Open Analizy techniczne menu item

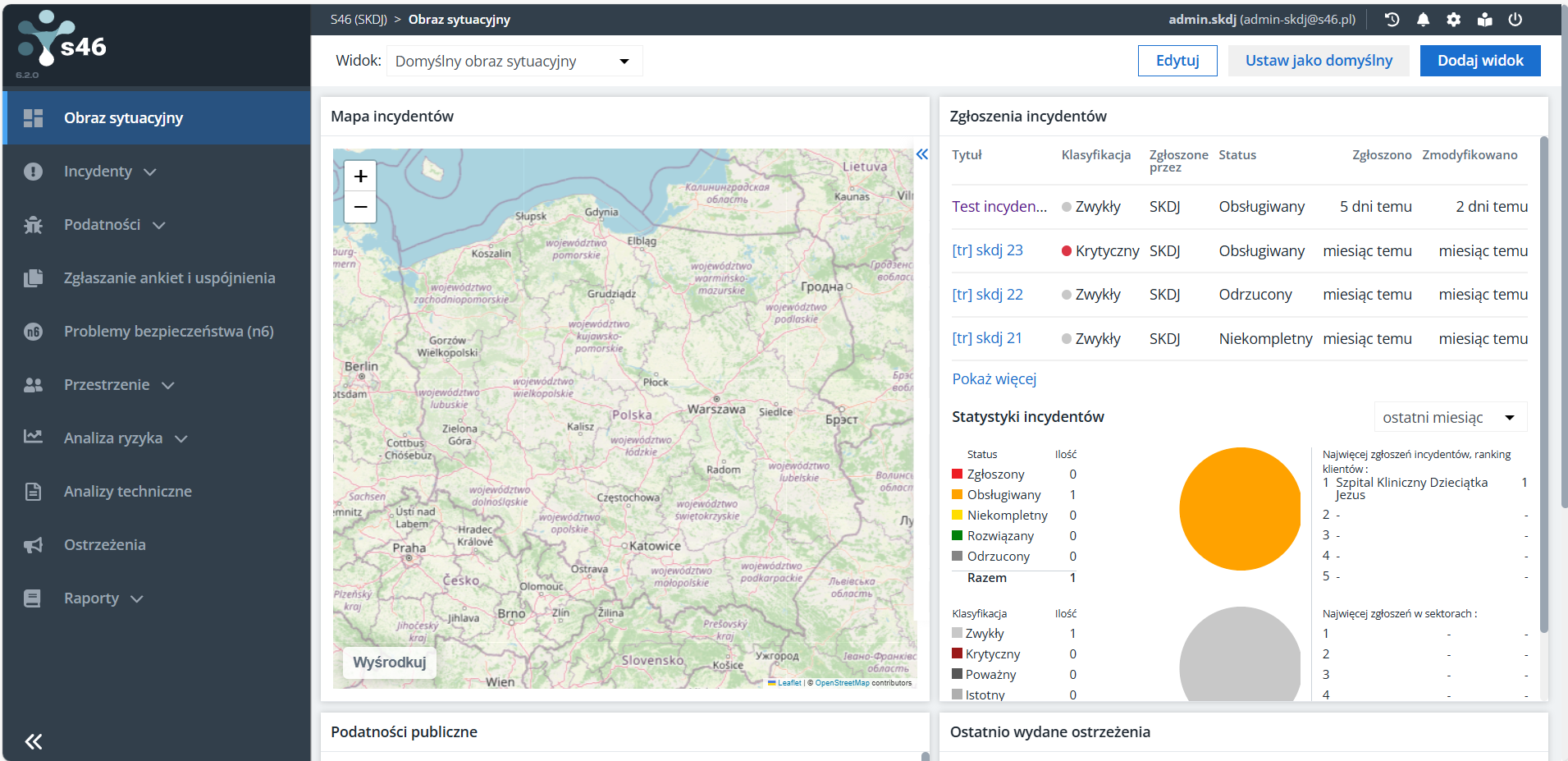(x=127, y=492)
